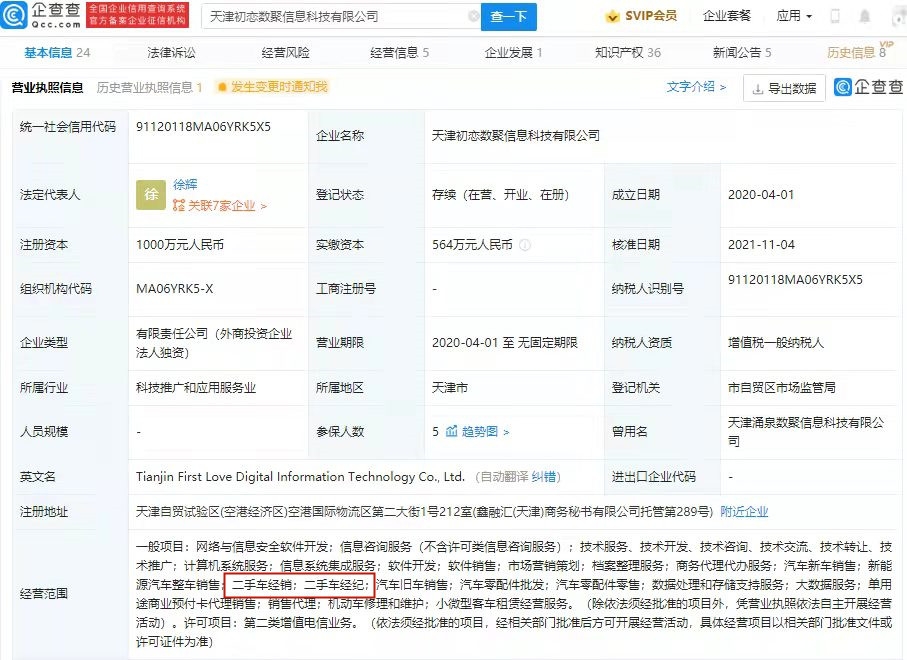Click the 企查查 watermark logo at right
907x660 pixels.
point(869,87)
